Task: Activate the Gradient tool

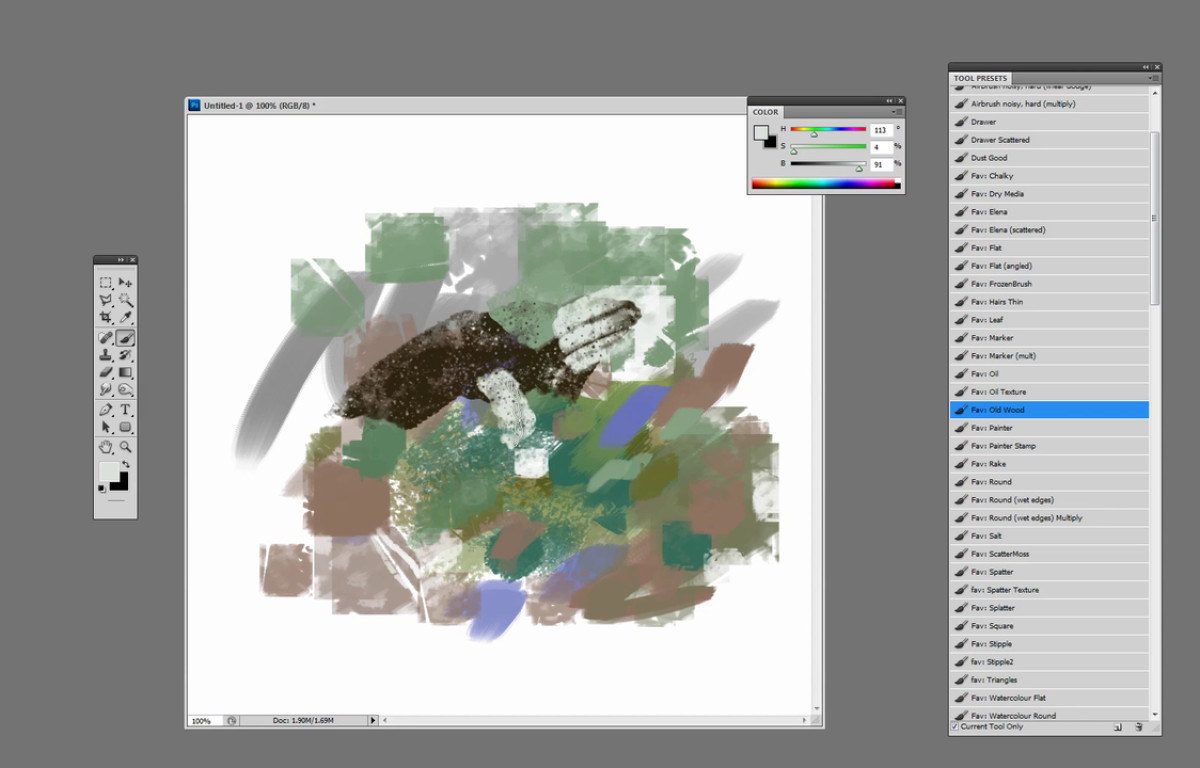Action: coord(126,372)
